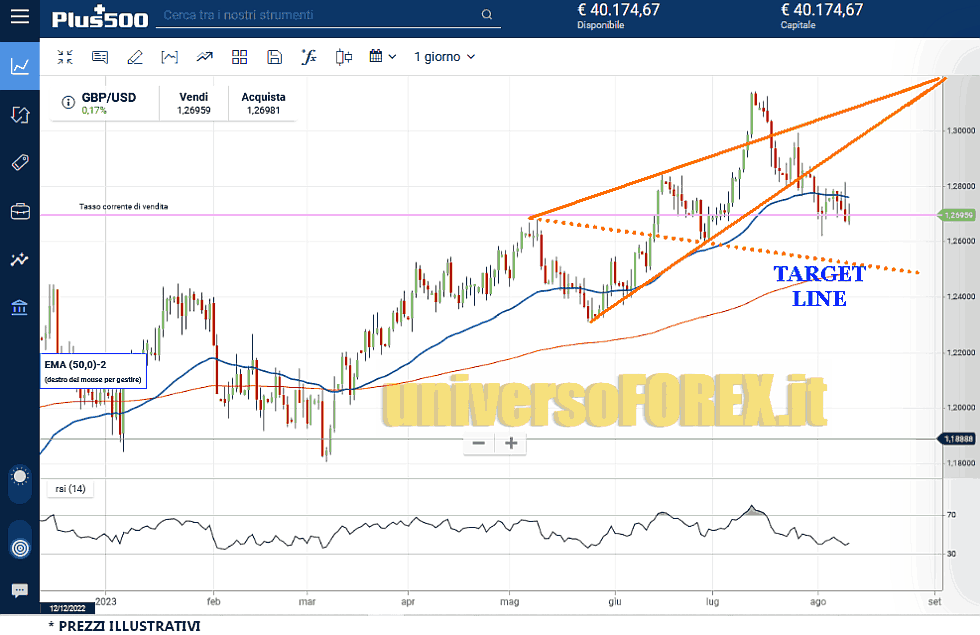Click the Acquista buy button

point(262,104)
